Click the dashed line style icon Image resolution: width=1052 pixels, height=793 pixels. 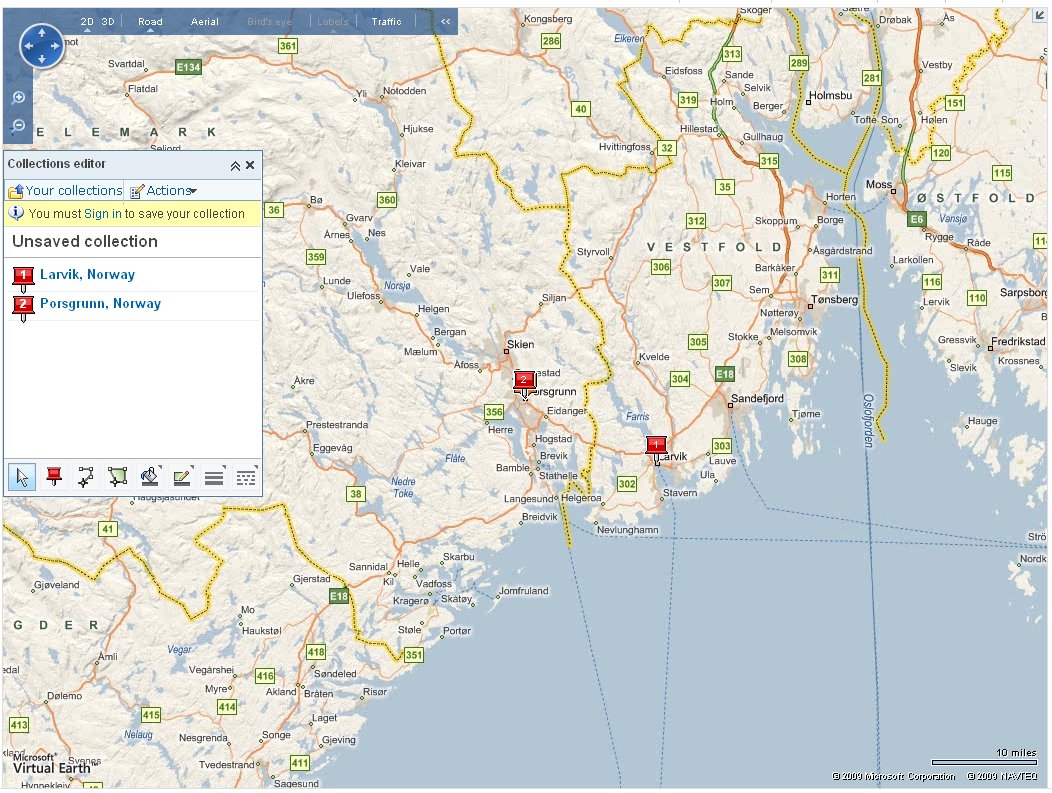click(x=245, y=477)
